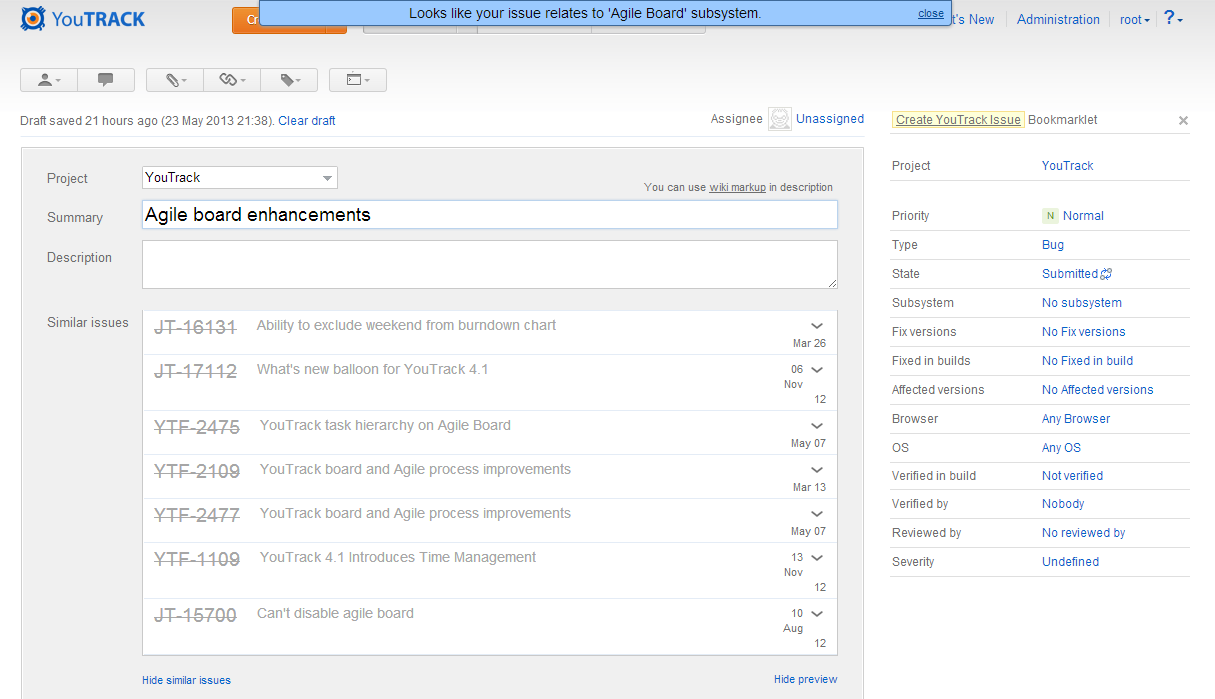Click 'YouTrack 4.1 Introduces Time Management'
This screenshot has height=699, width=1215.
(x=398, y=557)
